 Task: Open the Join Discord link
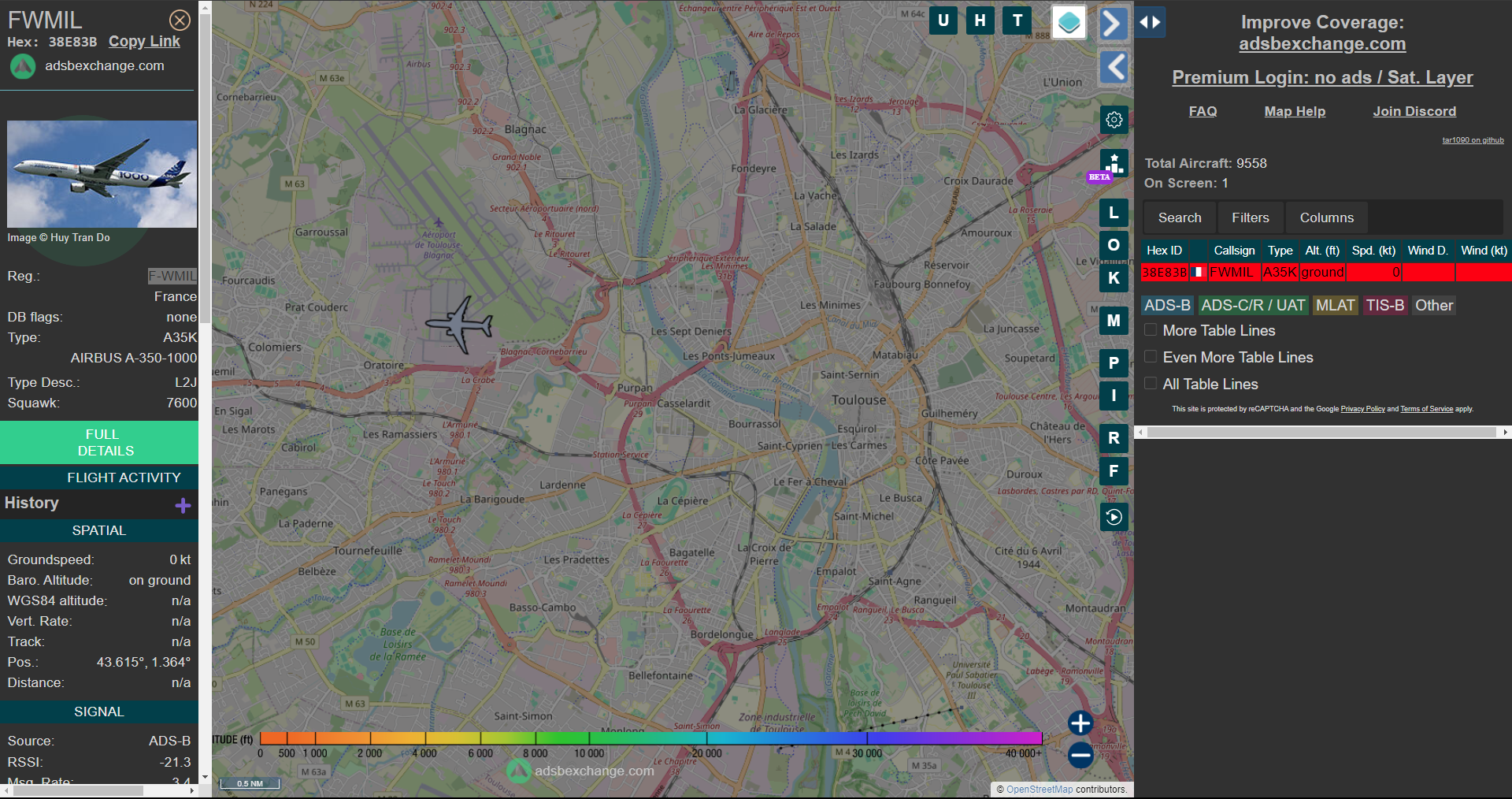[x=1414, y=111]
